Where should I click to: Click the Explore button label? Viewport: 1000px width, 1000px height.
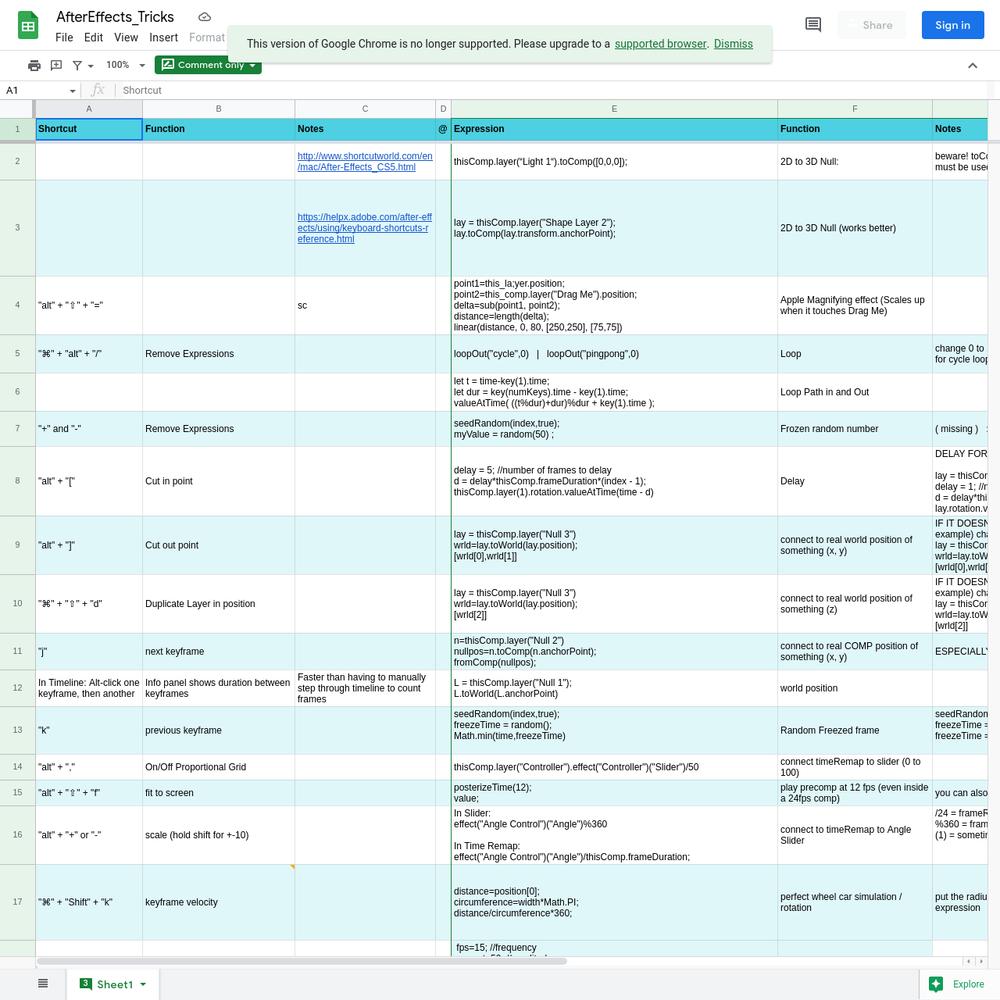pyautogui.click(x=967, y=984)
